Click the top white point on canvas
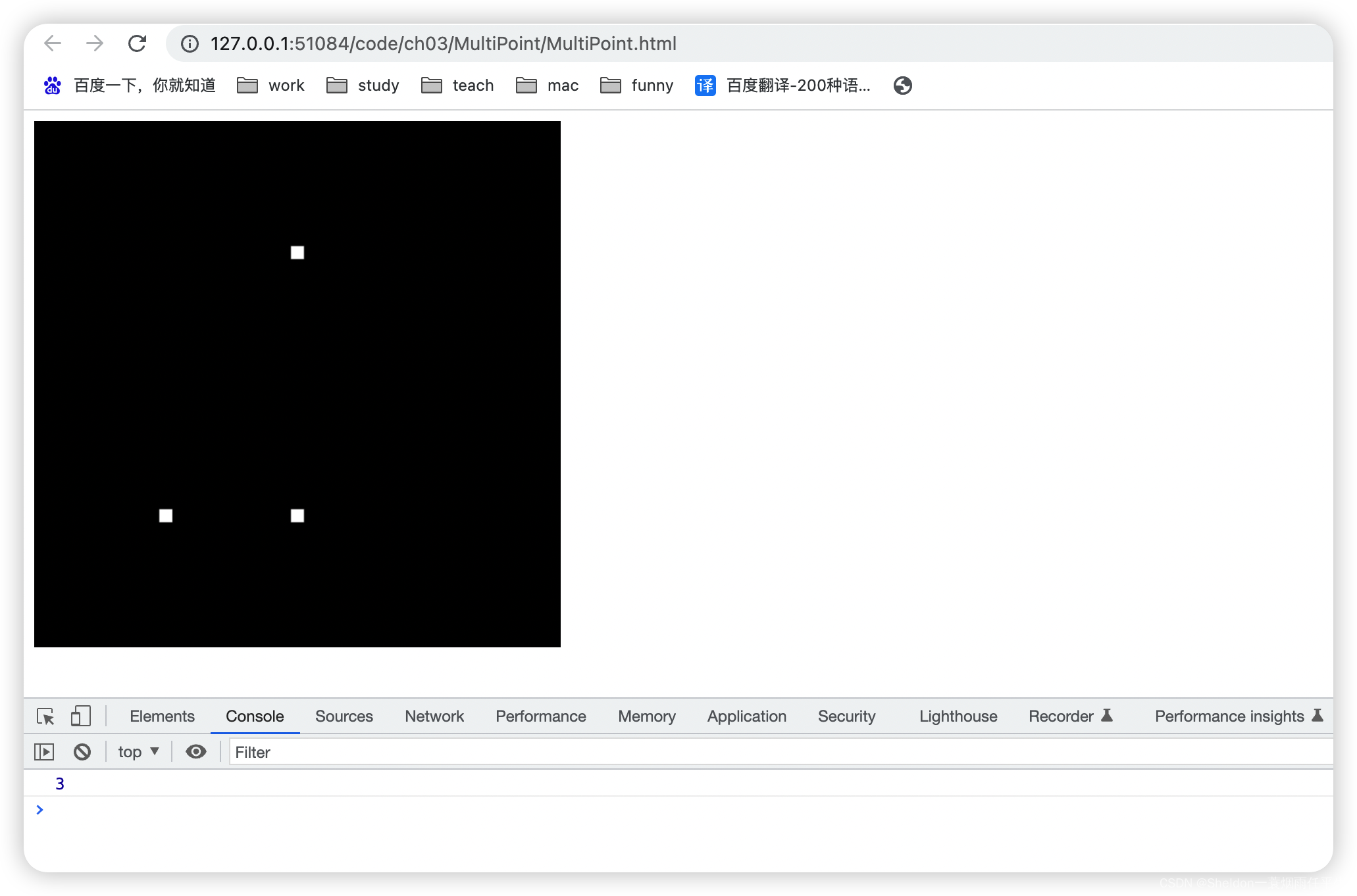The height and width of the screenshot is (896, 1357). coord(297,253)
